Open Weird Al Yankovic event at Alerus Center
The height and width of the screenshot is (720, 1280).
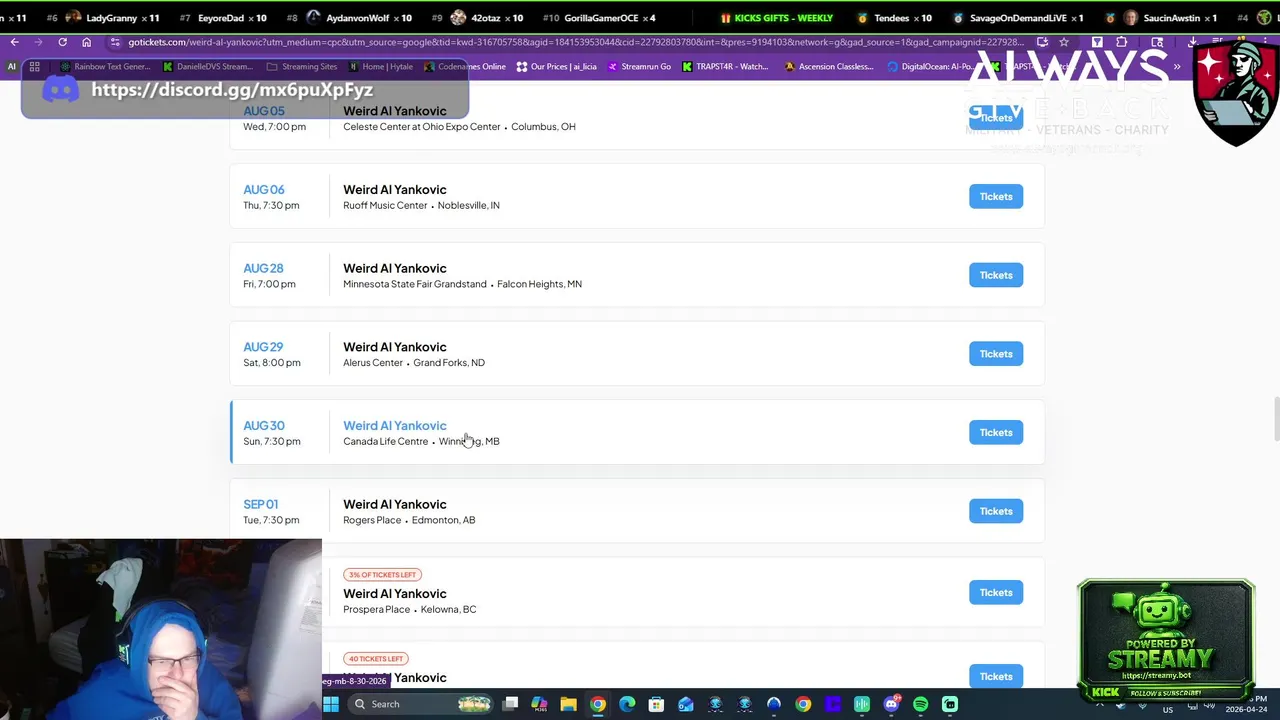pos(395,347)
